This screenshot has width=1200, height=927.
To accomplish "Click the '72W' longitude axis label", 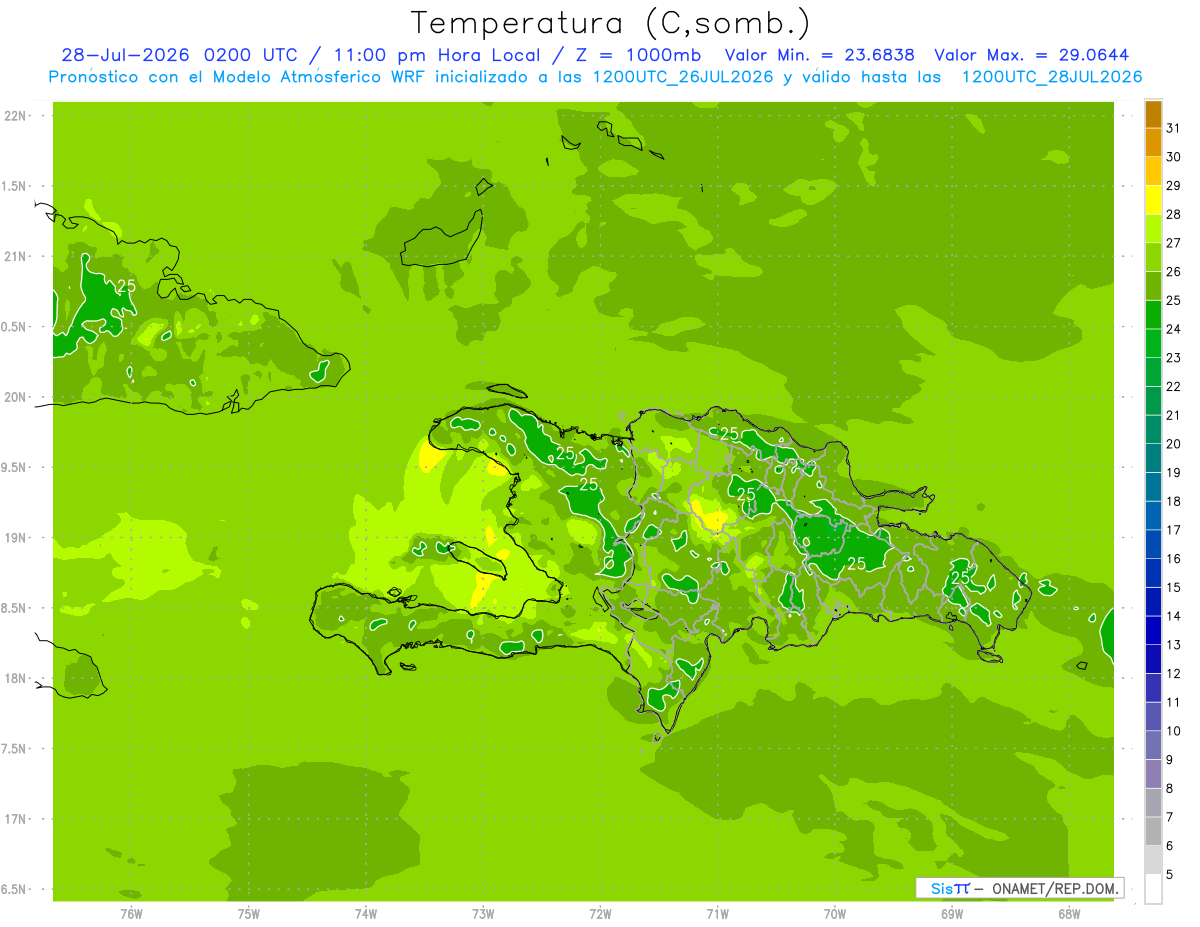I will pyautogui.click(x=601, y=914).
